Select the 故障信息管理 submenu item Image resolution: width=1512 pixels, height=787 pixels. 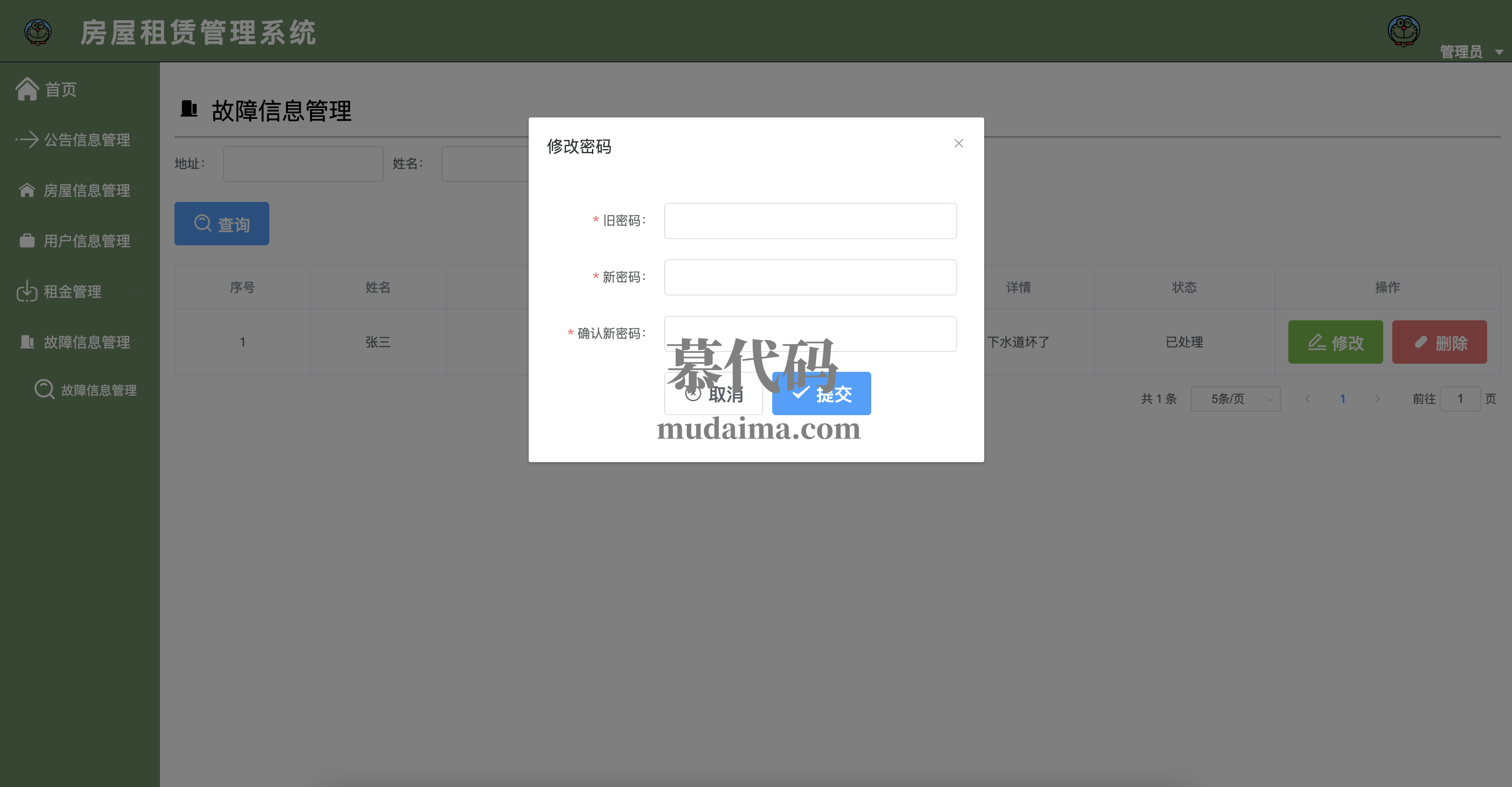pyautogui.click(x=99, y=390)
